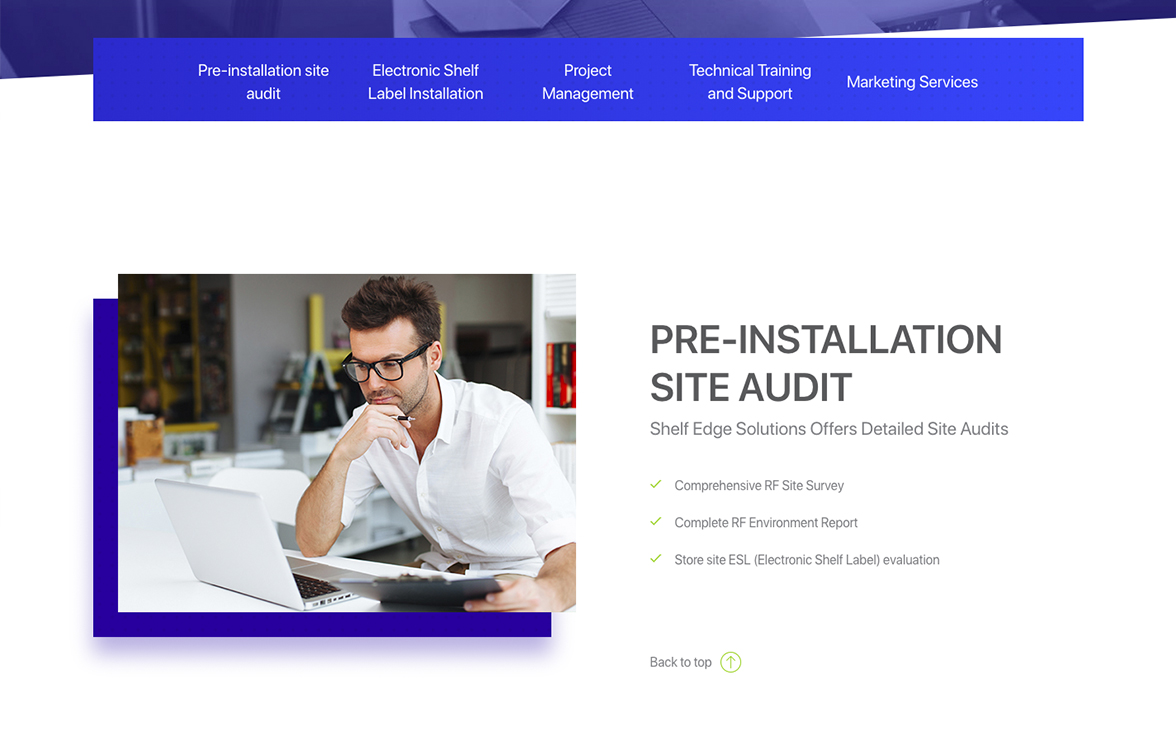Select Comprehensive RF Site Survey list item

[759, 485]
